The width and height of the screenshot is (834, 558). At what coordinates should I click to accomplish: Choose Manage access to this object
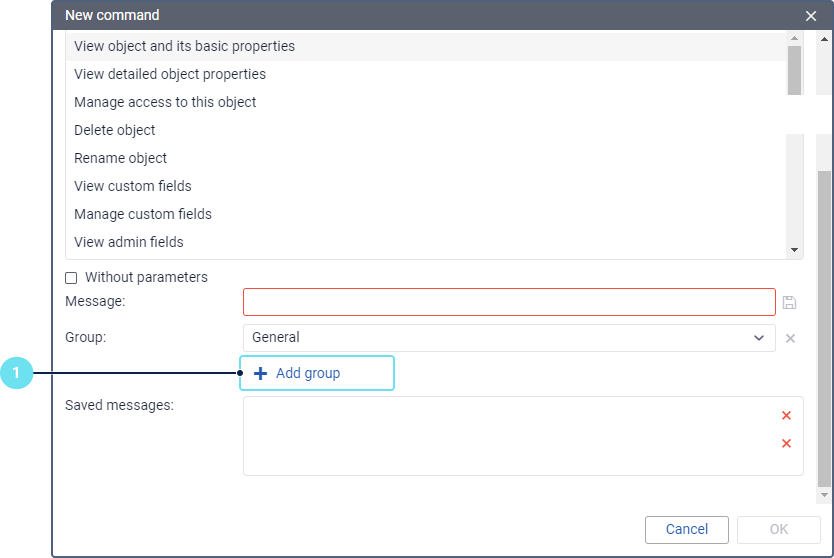pos(165,102)
